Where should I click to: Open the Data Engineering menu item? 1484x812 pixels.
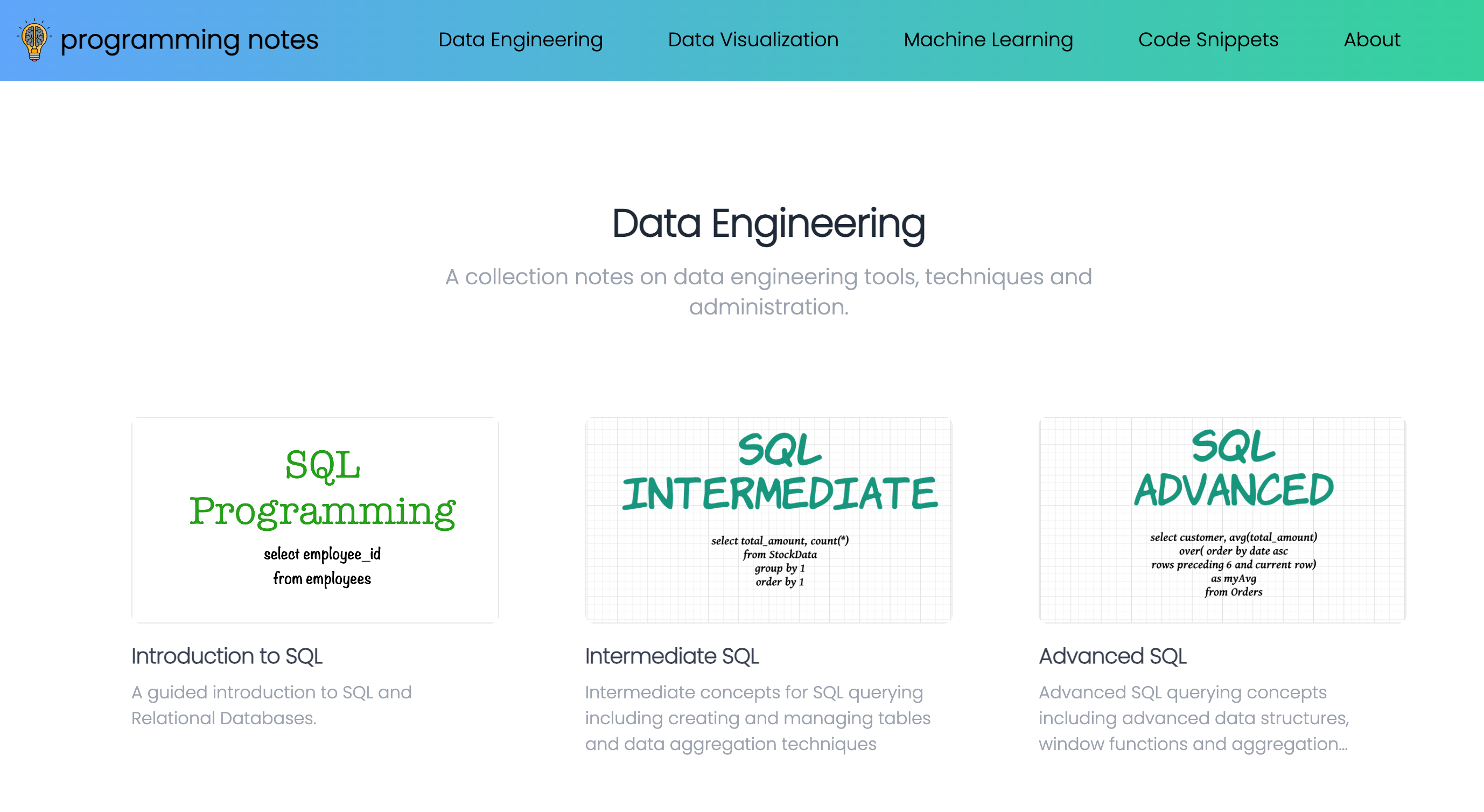click(520, 40)
